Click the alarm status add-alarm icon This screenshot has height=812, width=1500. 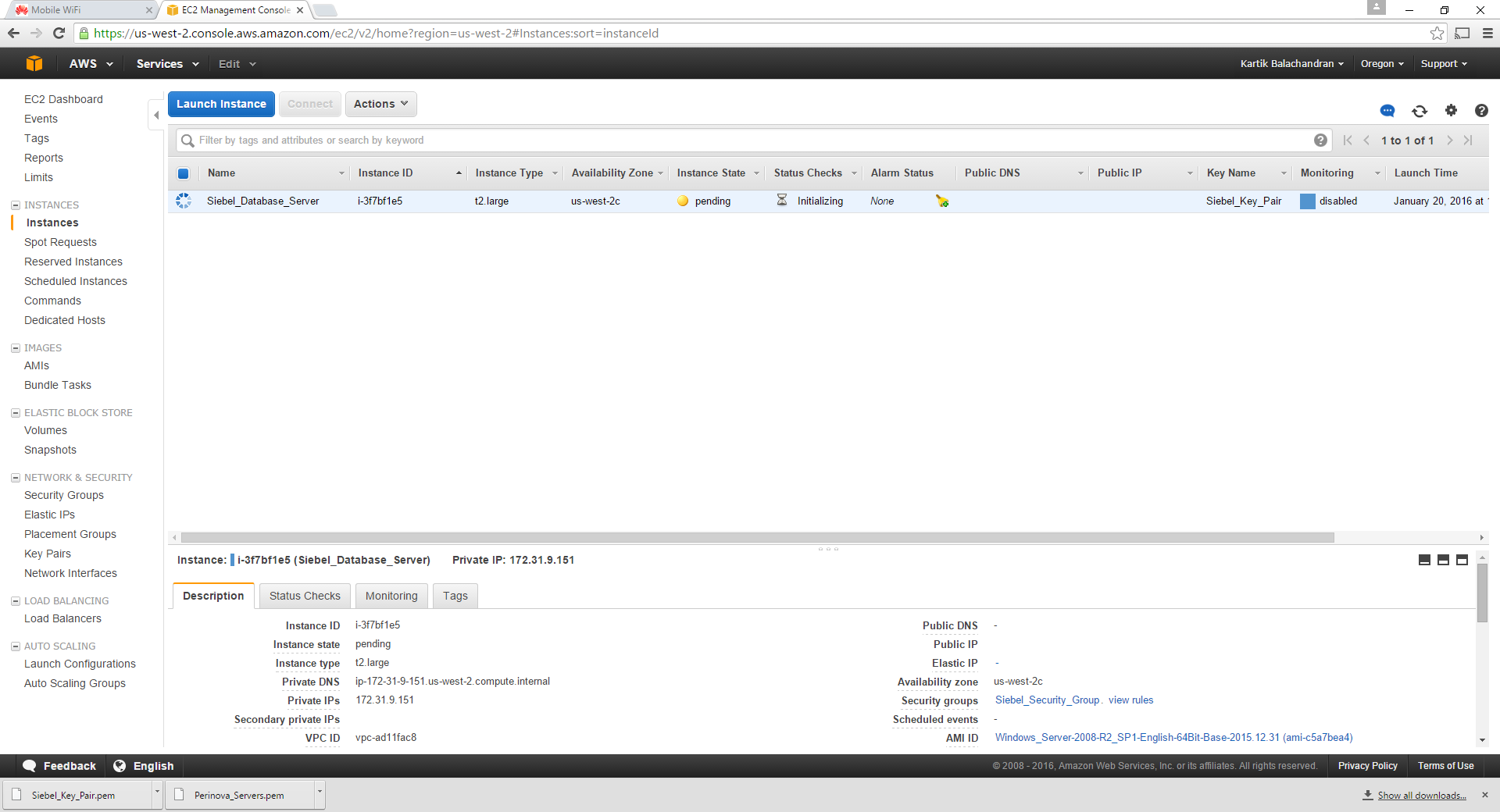(x=942, y=201)
